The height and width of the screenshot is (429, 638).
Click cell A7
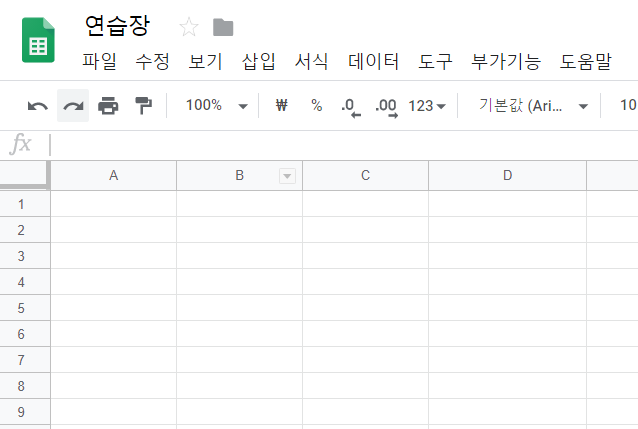pos(114,360)
